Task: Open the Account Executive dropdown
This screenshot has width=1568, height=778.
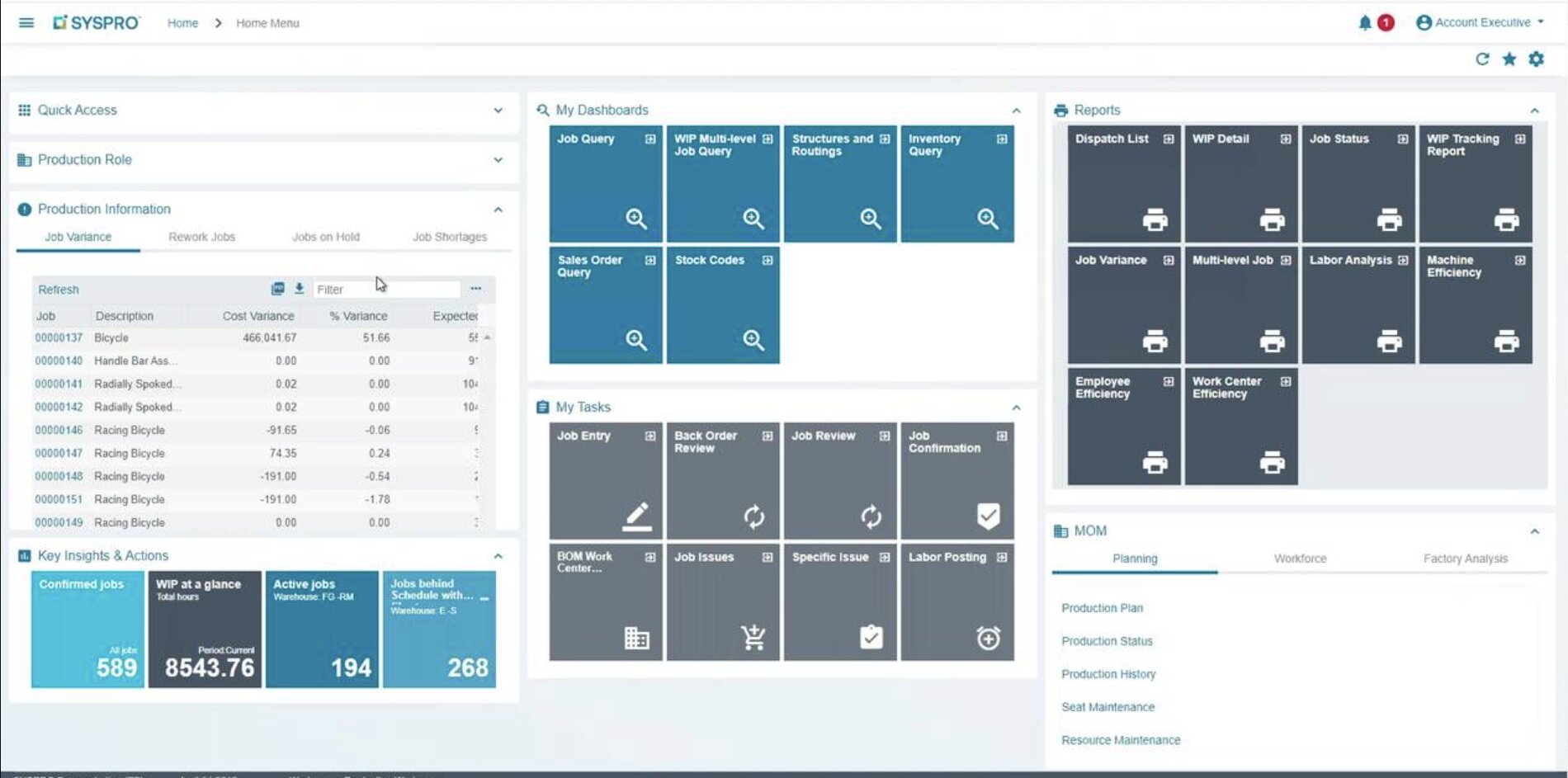Action: 1481,23
